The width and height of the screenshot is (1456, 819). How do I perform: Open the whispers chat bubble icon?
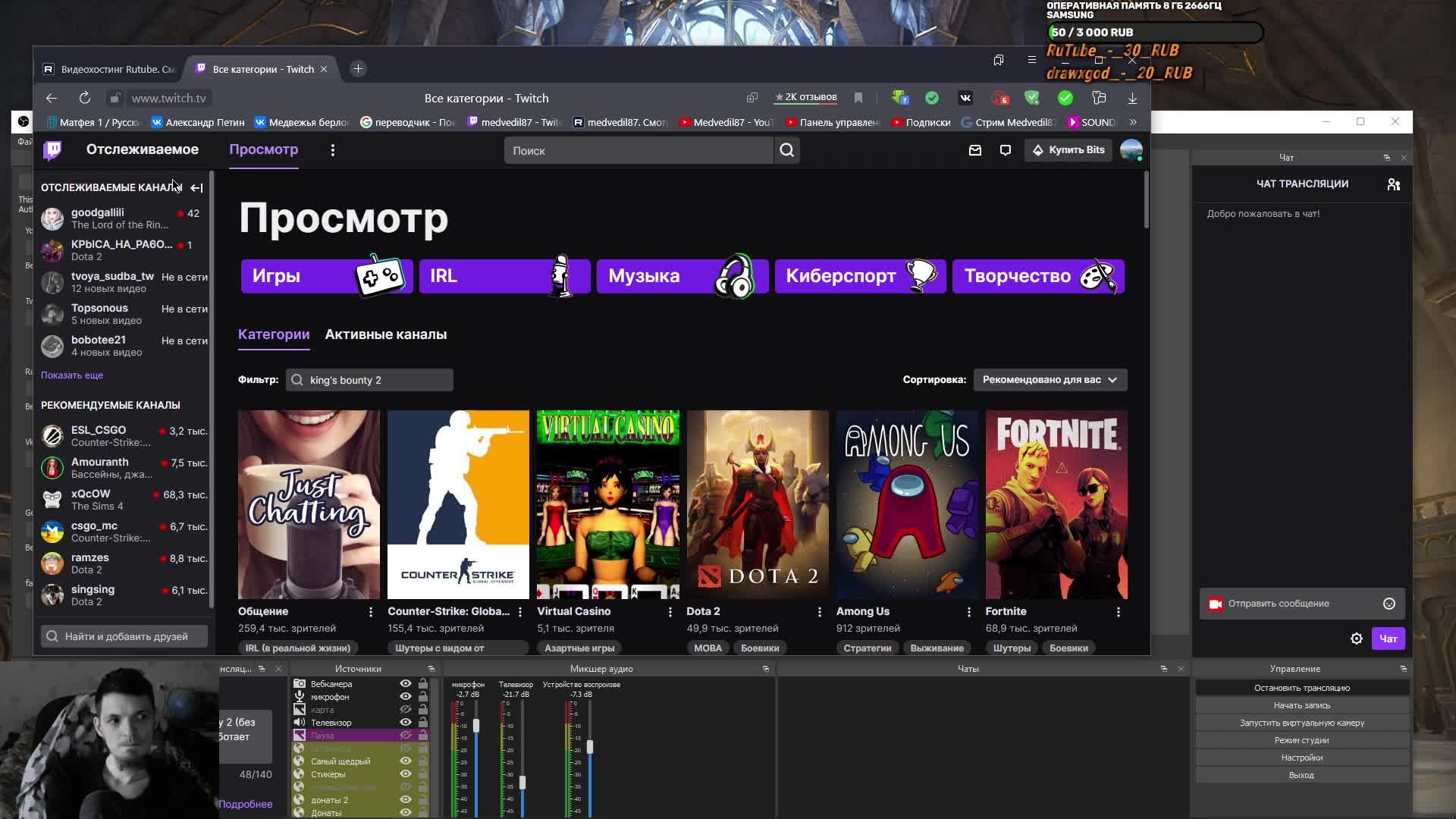coord(1006,150)
